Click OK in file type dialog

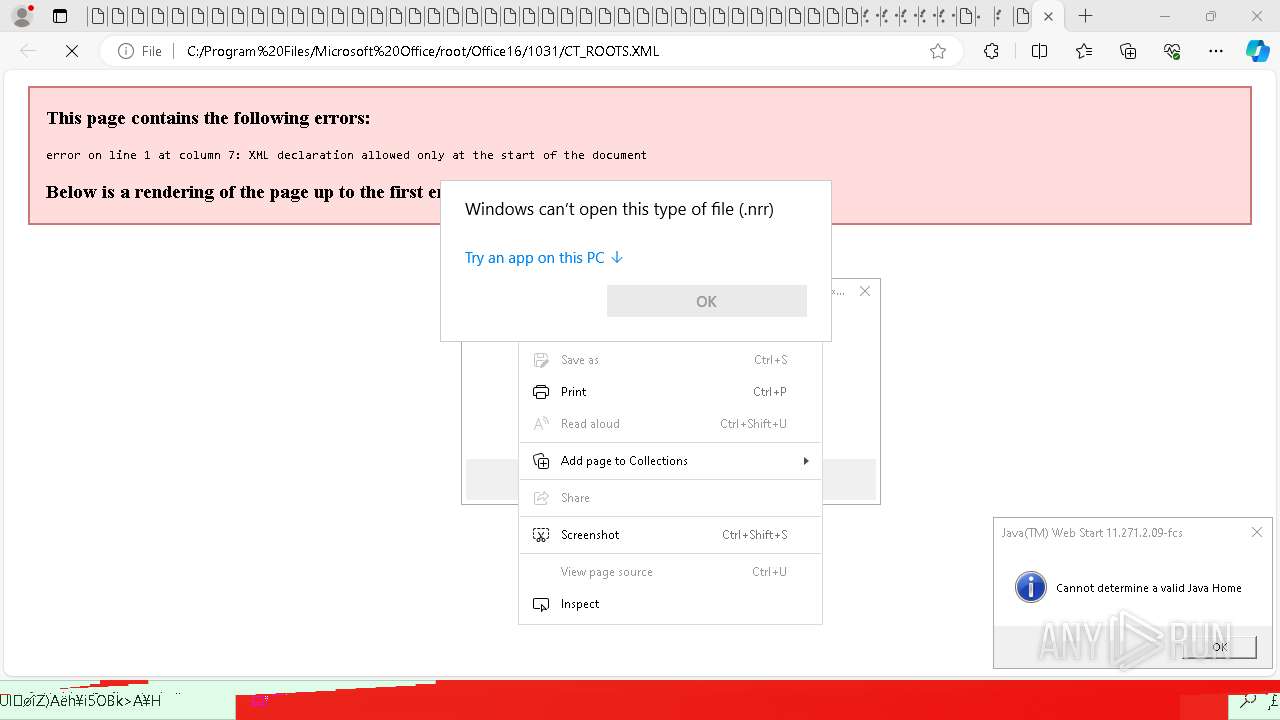(x=706, y=301)
